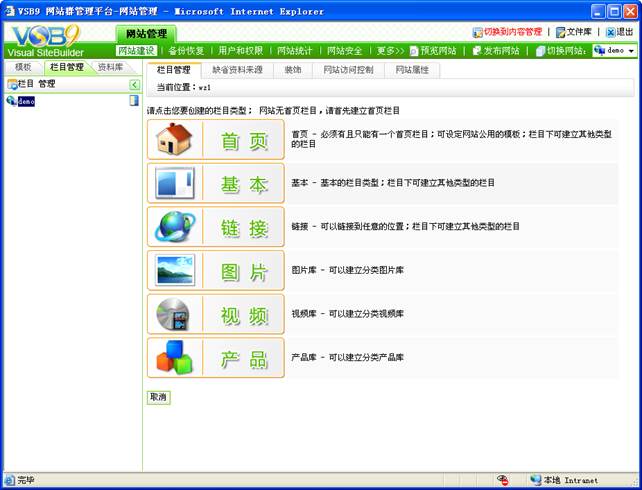Image resolution: width=642 pixels, height=490 pixels.
Task: Click the 预览网站 link text
Action: 439,51
